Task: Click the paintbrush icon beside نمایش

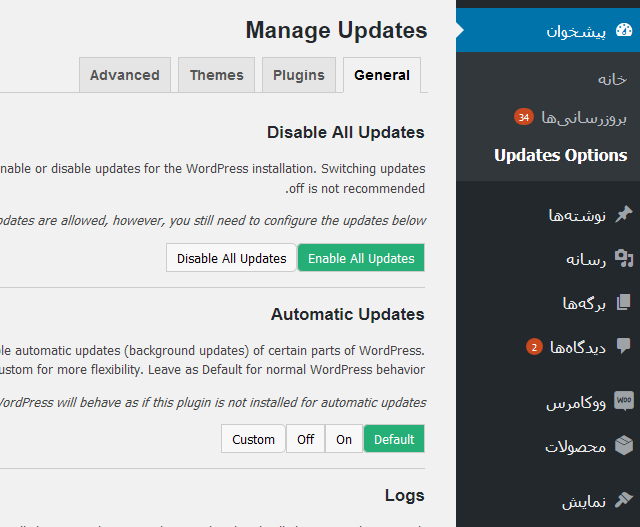Action: (x=624, y=500)
